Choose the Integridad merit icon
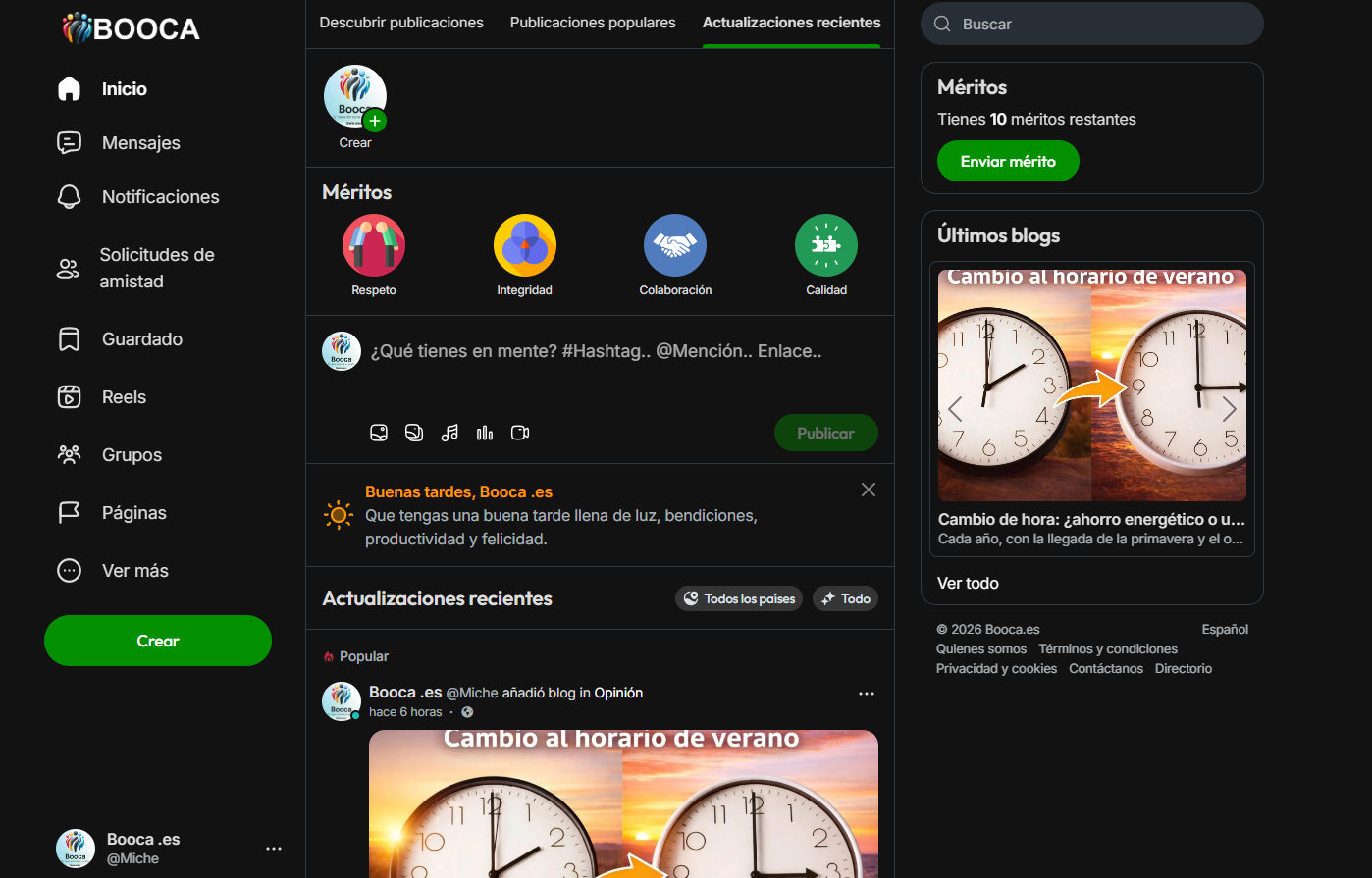 click(525, 245)
